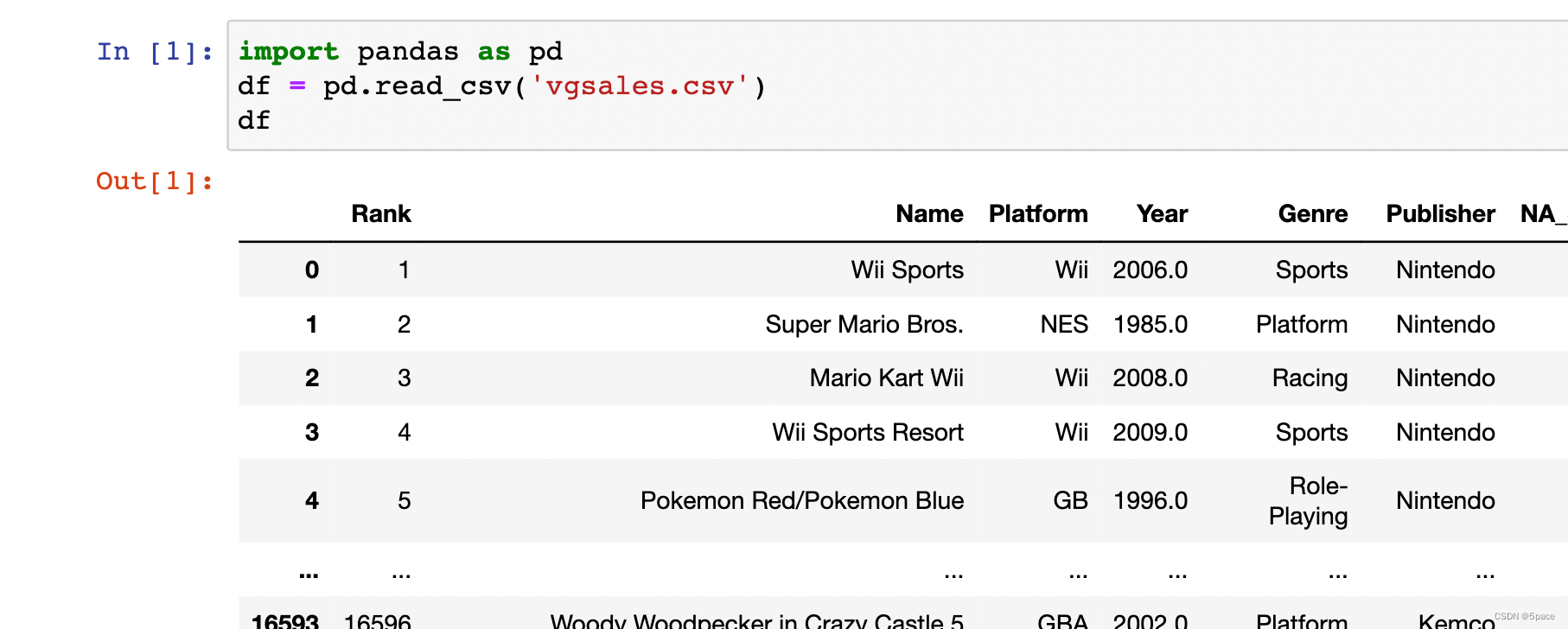Select the Pokemon Red/Pokemon Blue cell
The width and height of the screenshot is (1568, 629).
tap(802, 501)
